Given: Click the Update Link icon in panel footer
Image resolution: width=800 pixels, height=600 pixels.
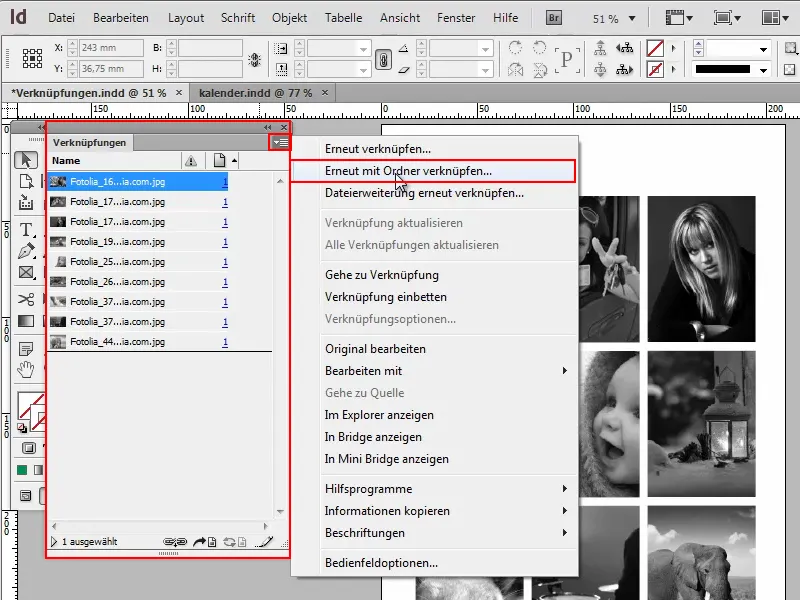Looking at the screenshot, I should tap(235, 542).
